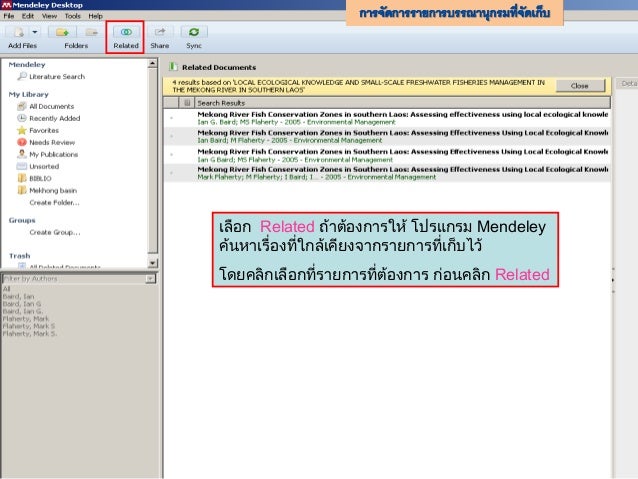This screenshot has height=479, width=638.
Task: Click the BIBLIO folder icon
Action: pos(22,178)
